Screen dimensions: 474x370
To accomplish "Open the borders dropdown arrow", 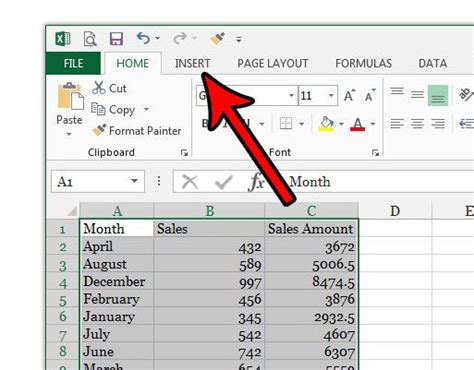I will point(302,124).
